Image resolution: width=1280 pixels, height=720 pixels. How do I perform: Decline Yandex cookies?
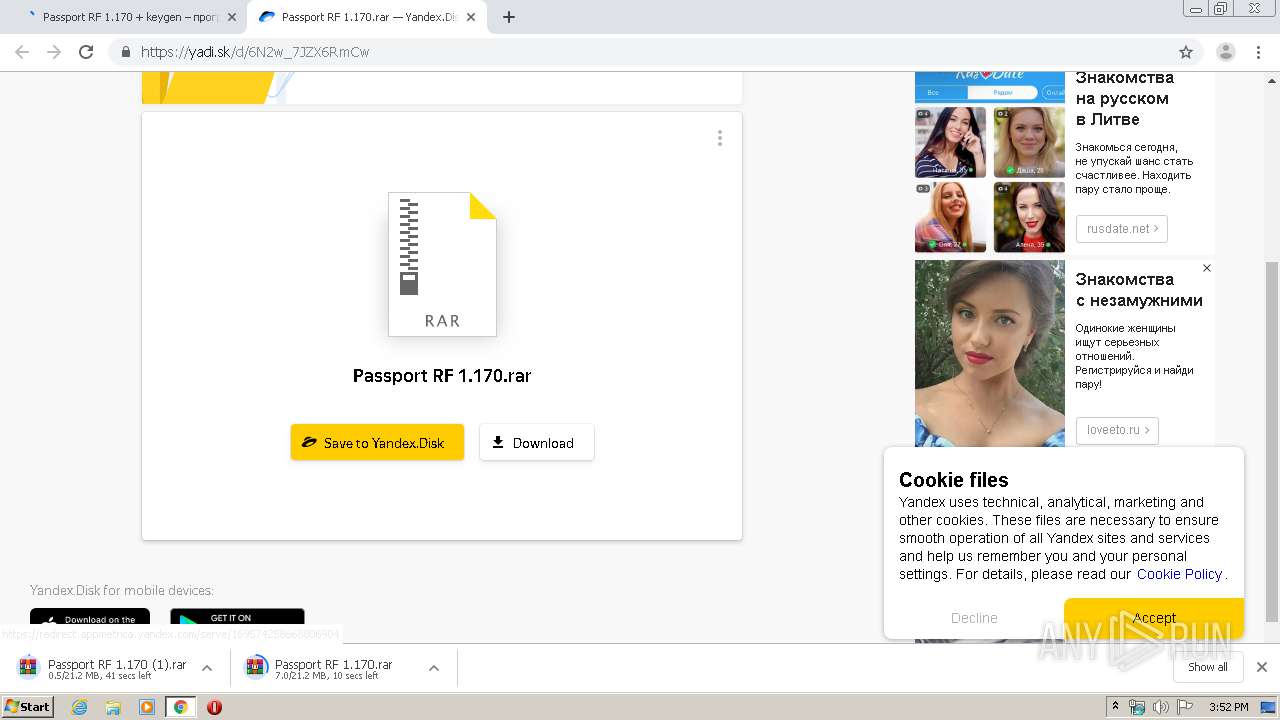pos(974,618)
